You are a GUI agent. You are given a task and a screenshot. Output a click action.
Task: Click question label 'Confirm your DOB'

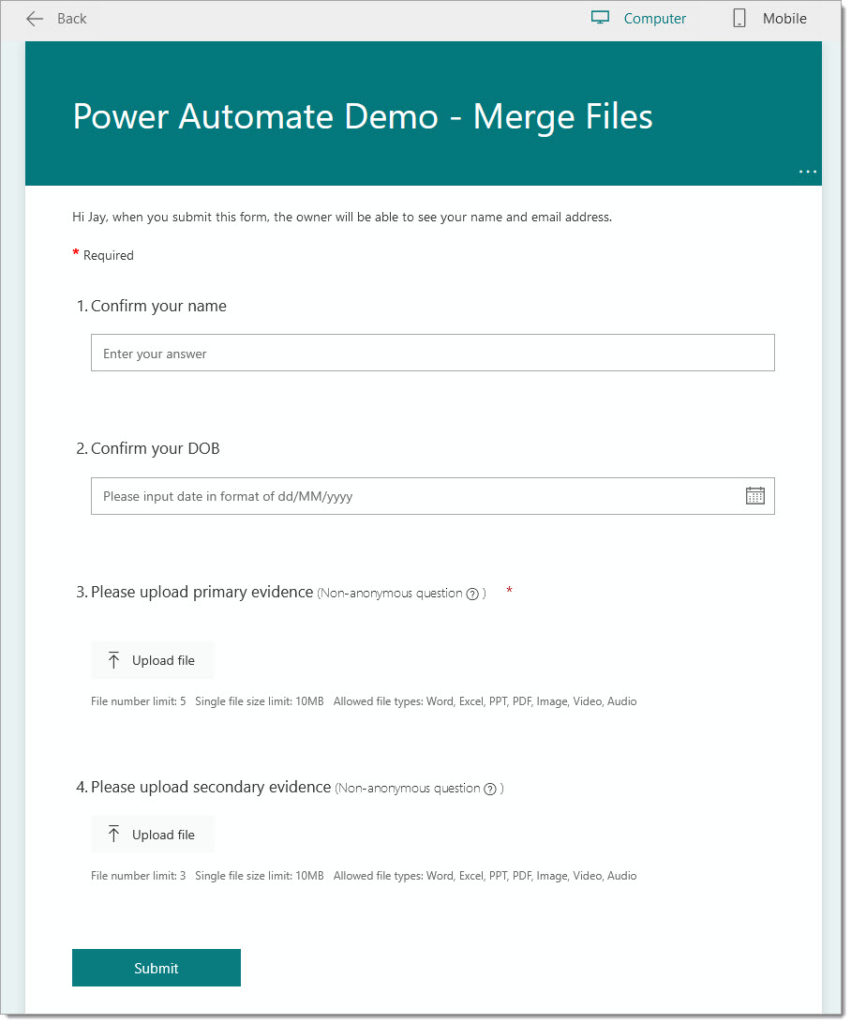(x=155, y=449)
